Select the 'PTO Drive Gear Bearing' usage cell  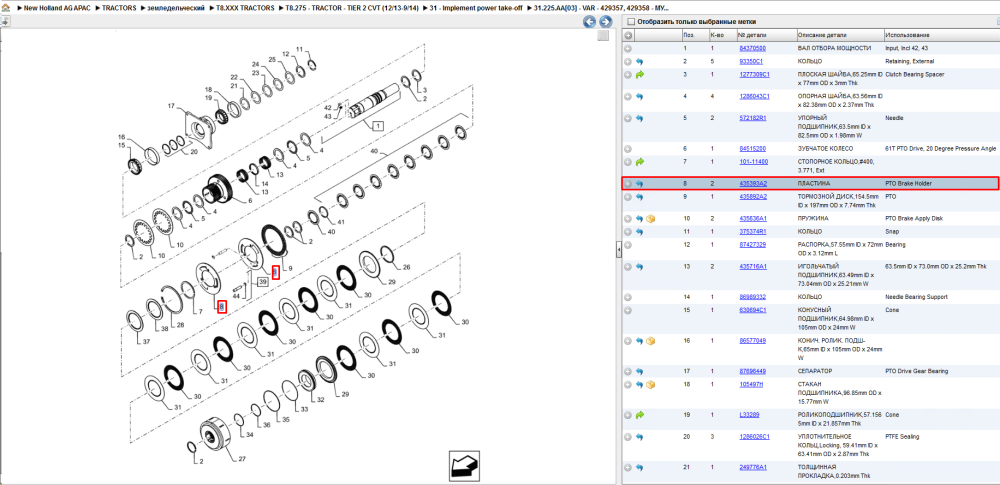916,371
